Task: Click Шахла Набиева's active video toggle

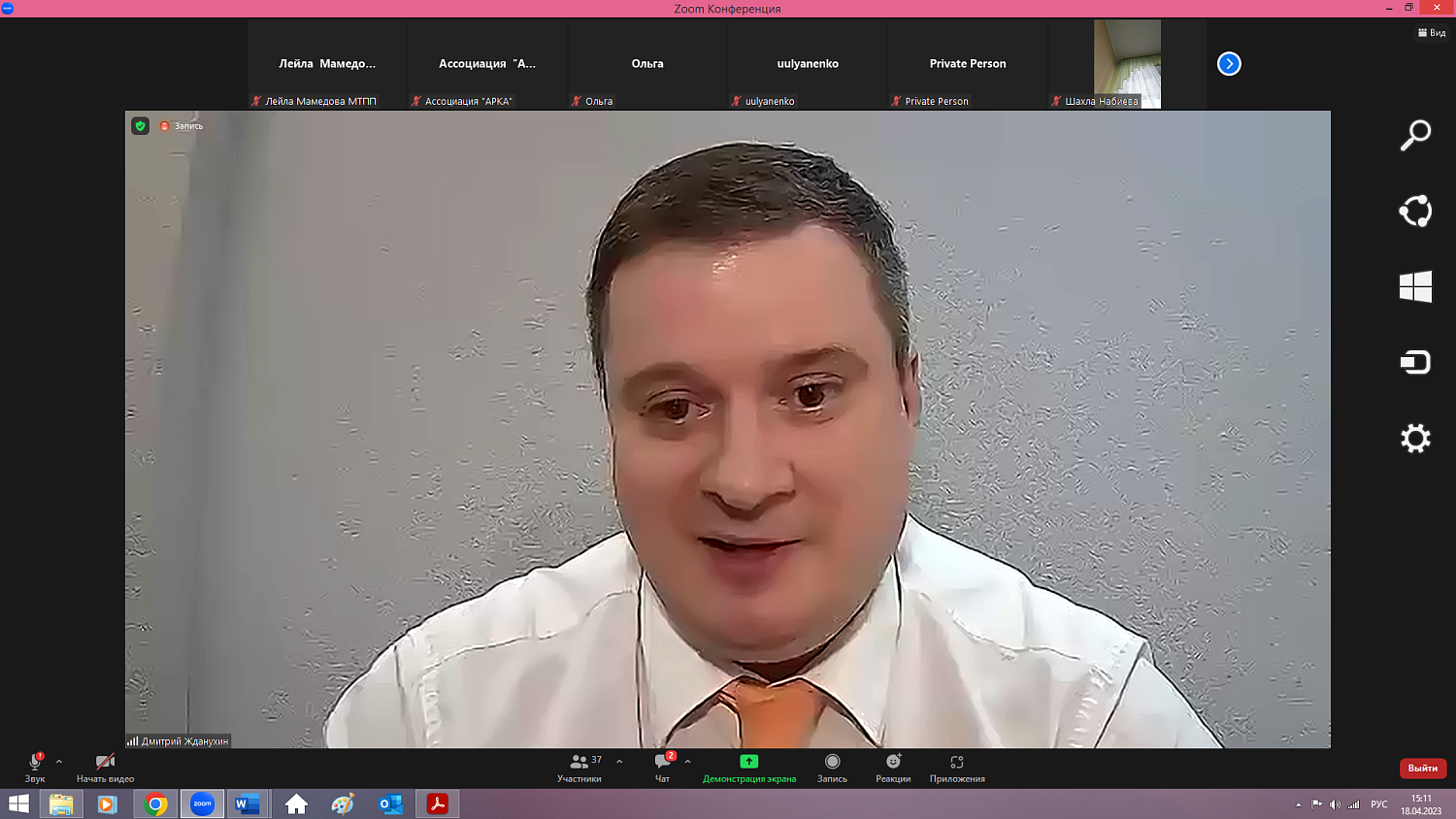Action: (1056, 101)
